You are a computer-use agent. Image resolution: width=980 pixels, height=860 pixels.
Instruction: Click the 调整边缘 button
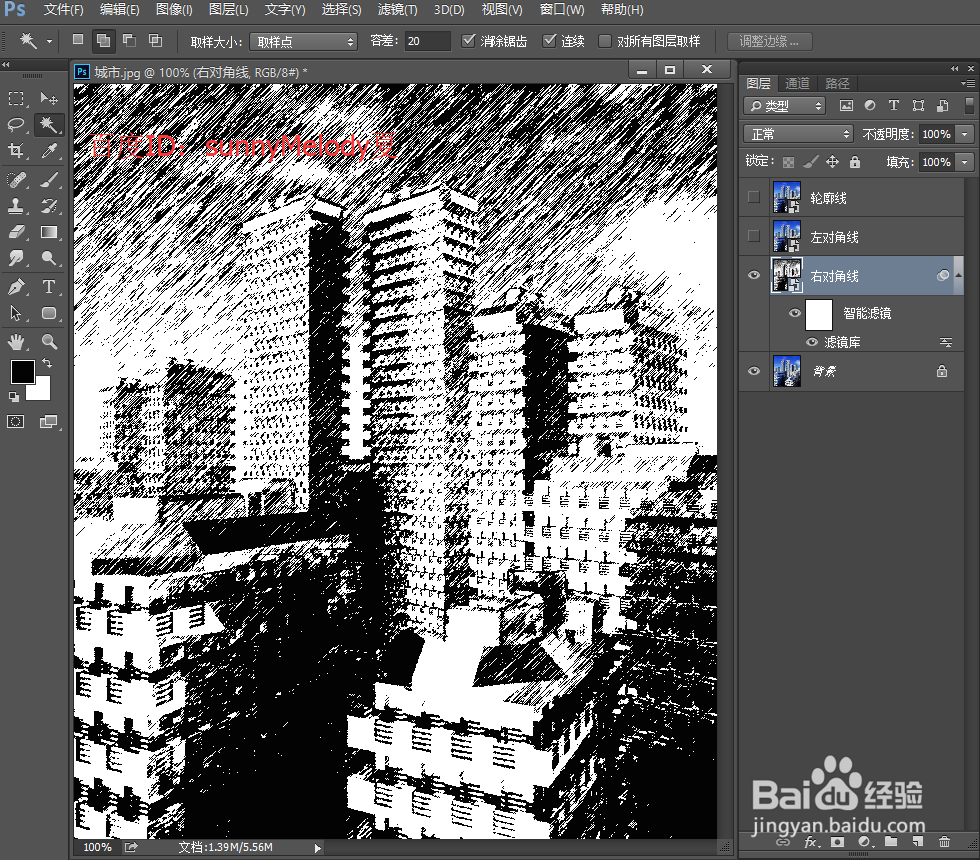[770, 41]
